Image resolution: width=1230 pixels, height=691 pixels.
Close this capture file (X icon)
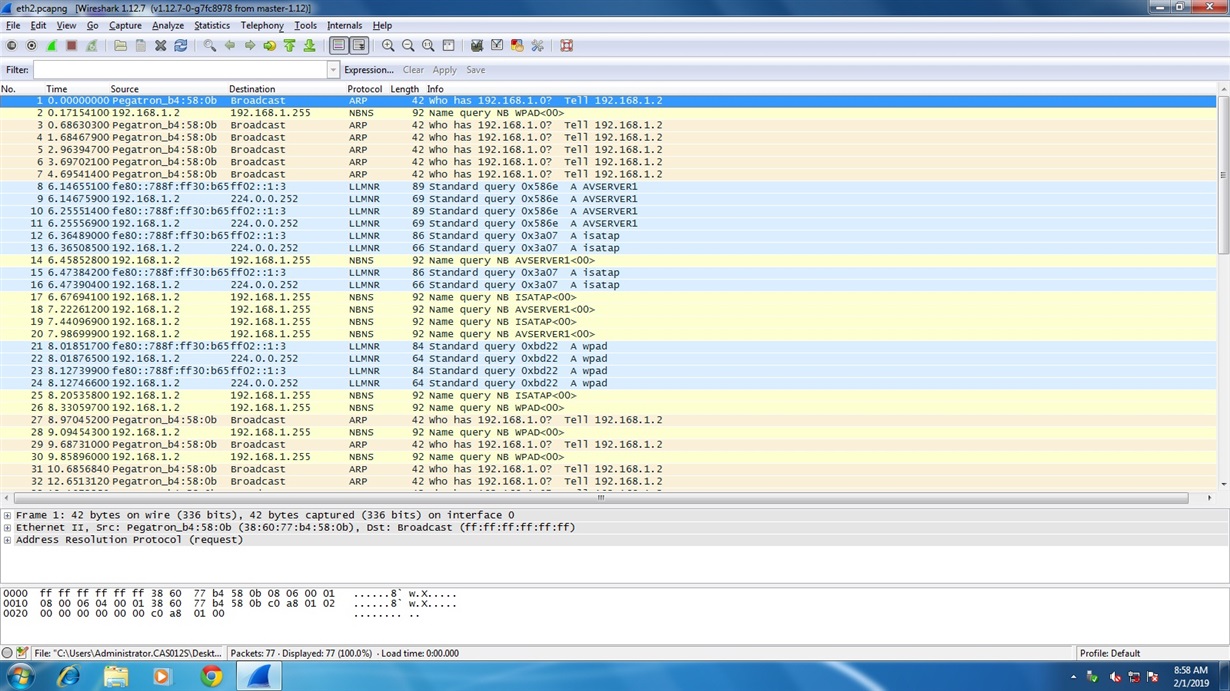[160, 46]
